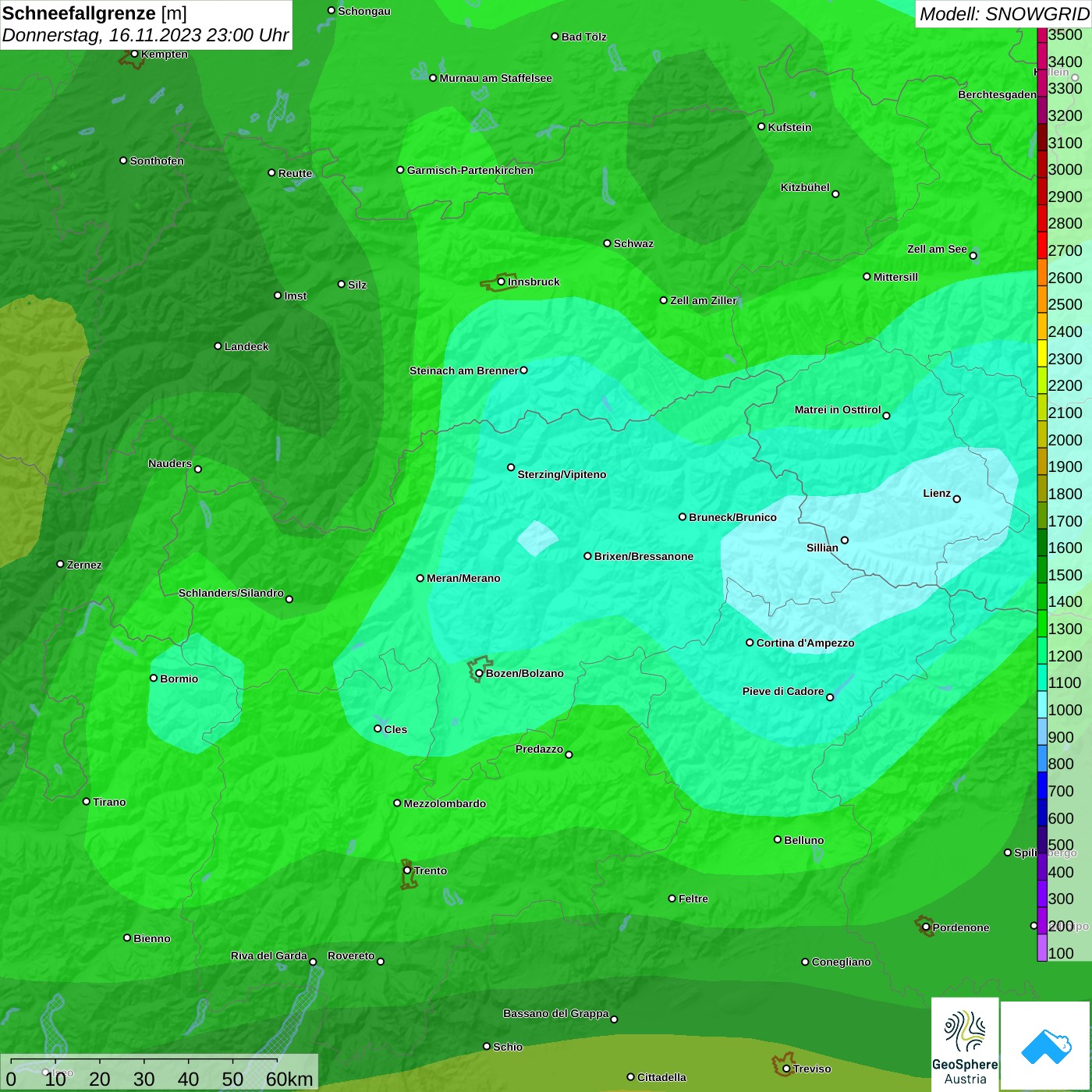Click the Kufstein location dot
Viewport: 1092px width, 1092px height.
coord(761,126)
